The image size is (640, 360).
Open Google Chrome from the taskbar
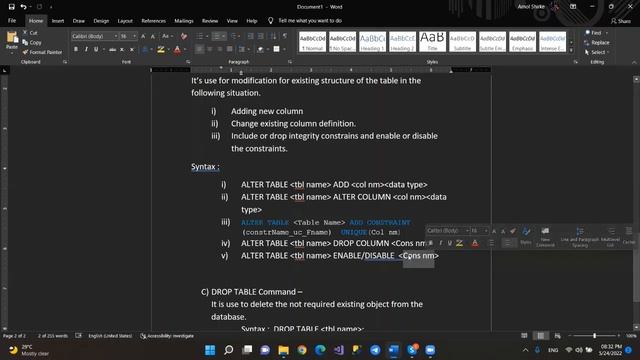coord(302,350)
